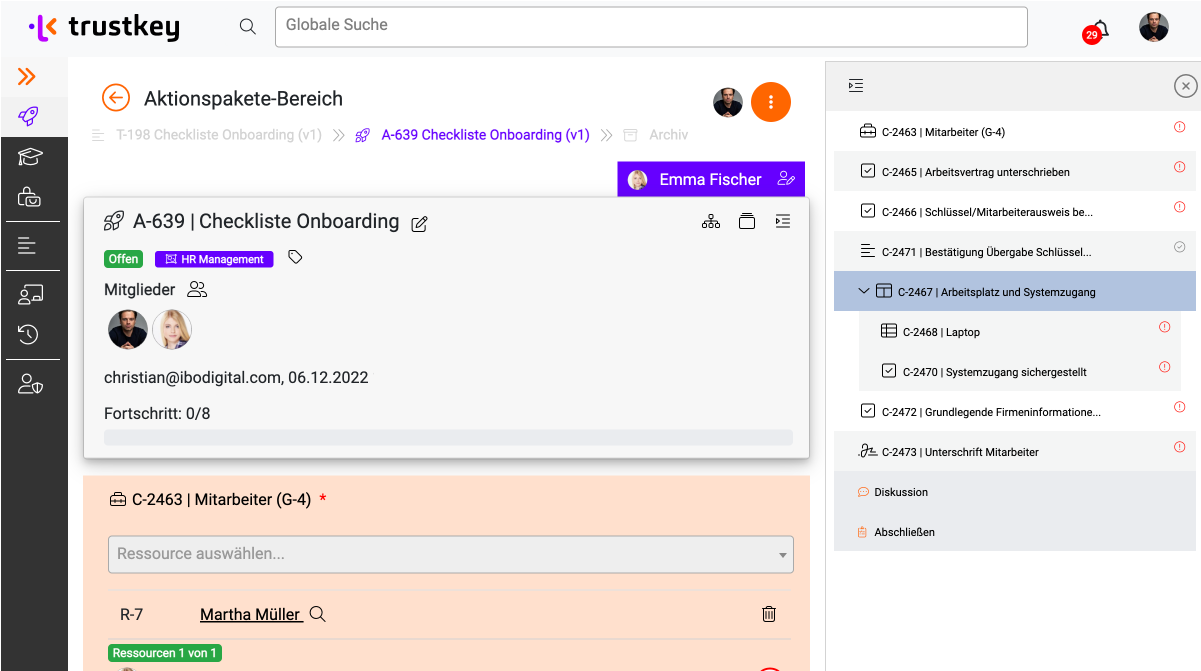Select C-2472 Grundlegende Firmeninformationen item

[x=990, y=412]
